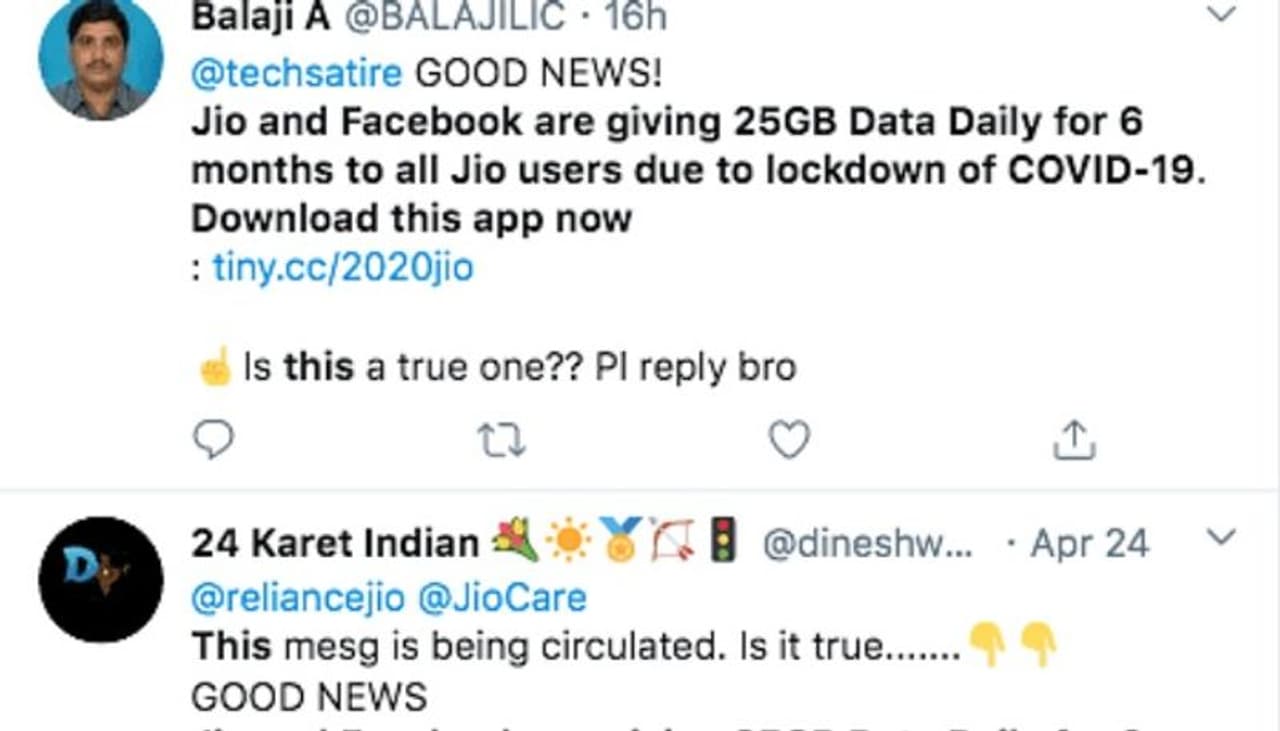The height and width of the screenshot is (731, 1280).
Task: Click the @BALAJILIC handle
Action: (455, 16)
